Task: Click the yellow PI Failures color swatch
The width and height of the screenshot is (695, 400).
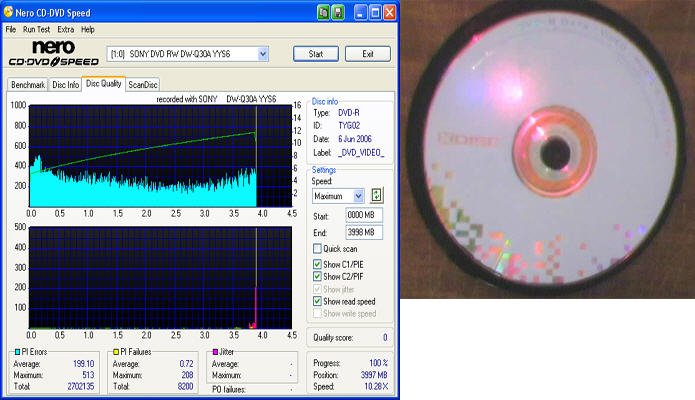Action: pyautogui.click(x=116, y=352)
